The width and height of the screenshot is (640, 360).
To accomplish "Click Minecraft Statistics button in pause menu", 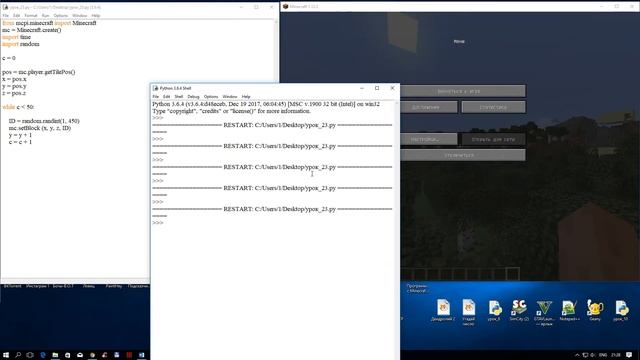I will click(x=493, y=107).
